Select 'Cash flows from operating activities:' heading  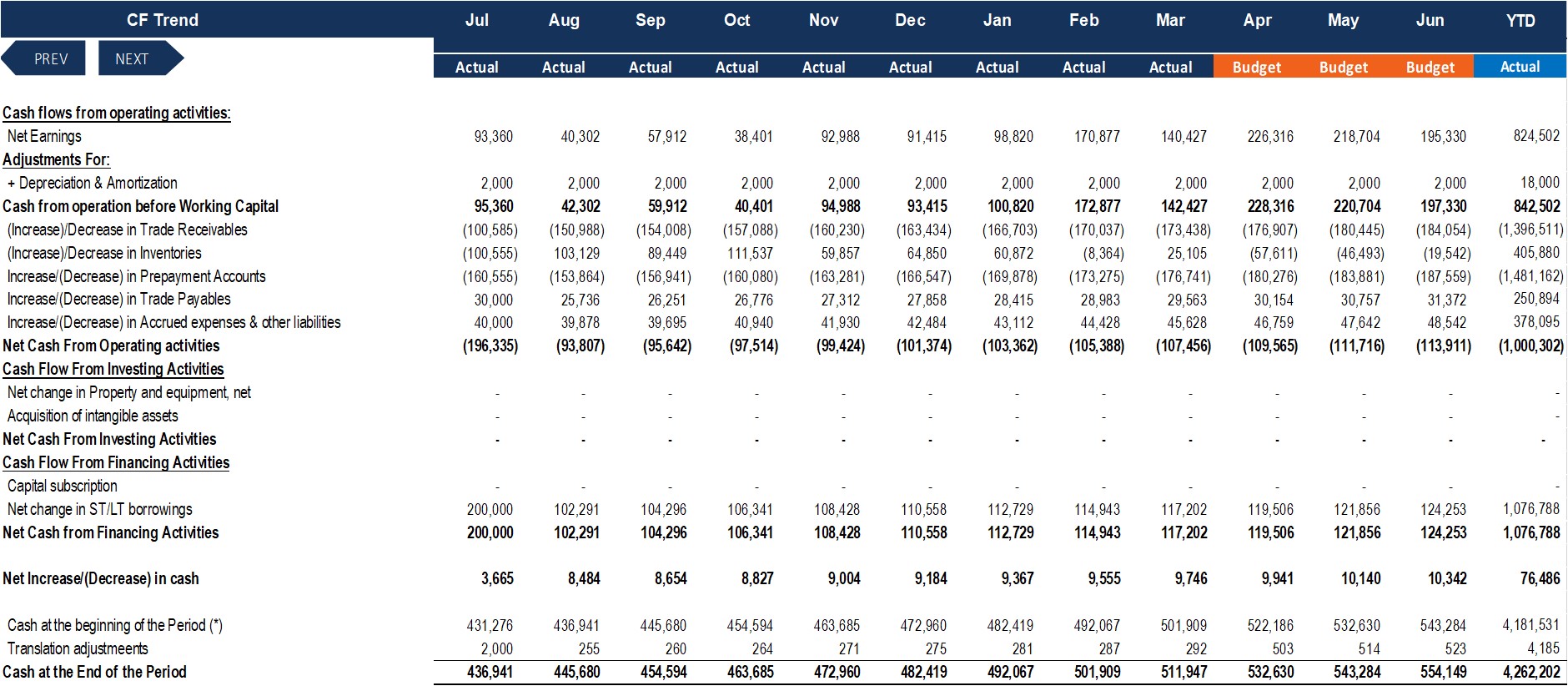click(117, 113)
